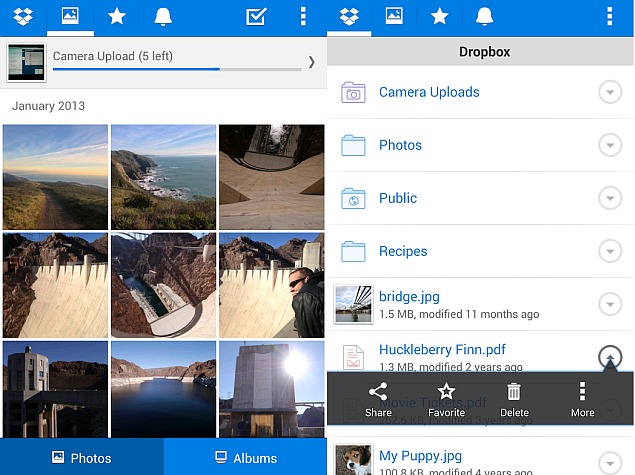Open the dam looking-down photo
This screenshot has width=635, height=475.
pyautogui.click(x=272, y=177)
